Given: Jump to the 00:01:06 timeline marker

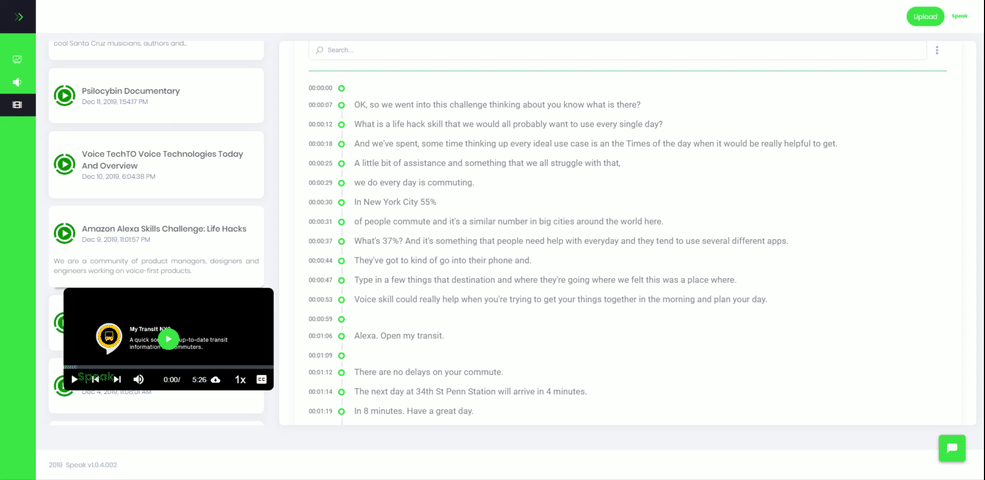Looking at the screenshot, I should (x=342, y=336).
